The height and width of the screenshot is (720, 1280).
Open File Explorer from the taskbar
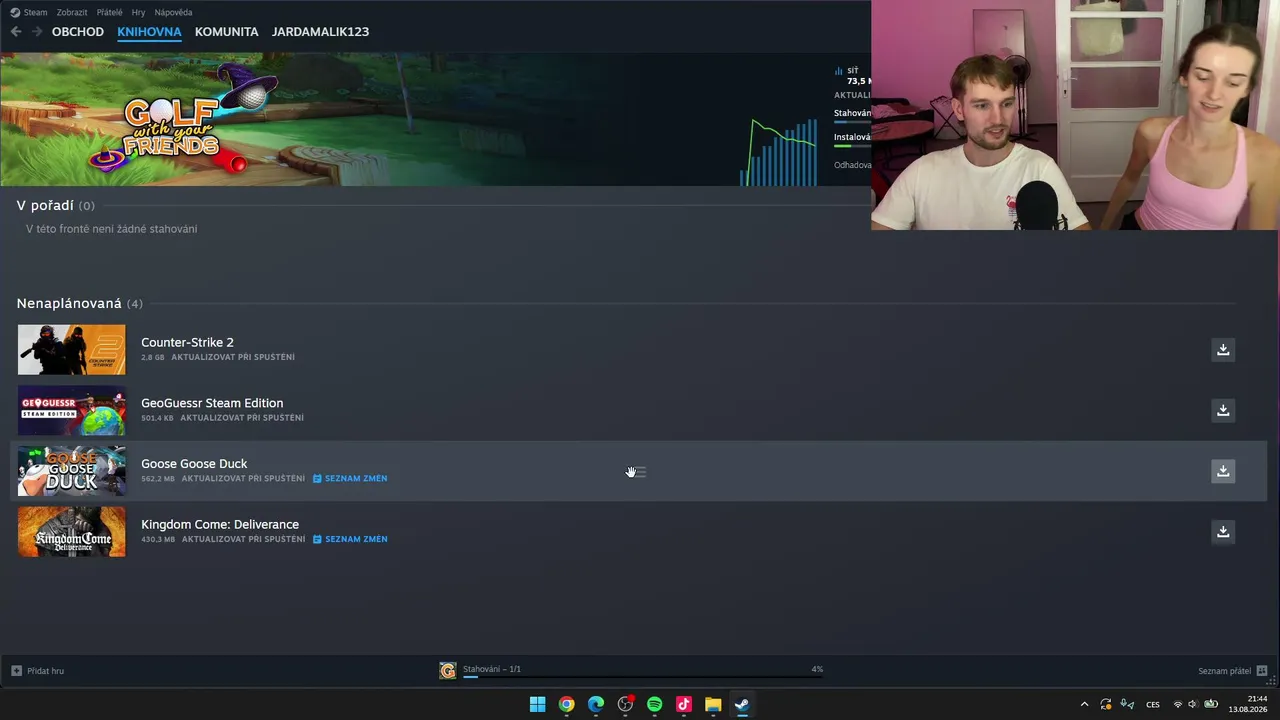click(x=713, y=704)
